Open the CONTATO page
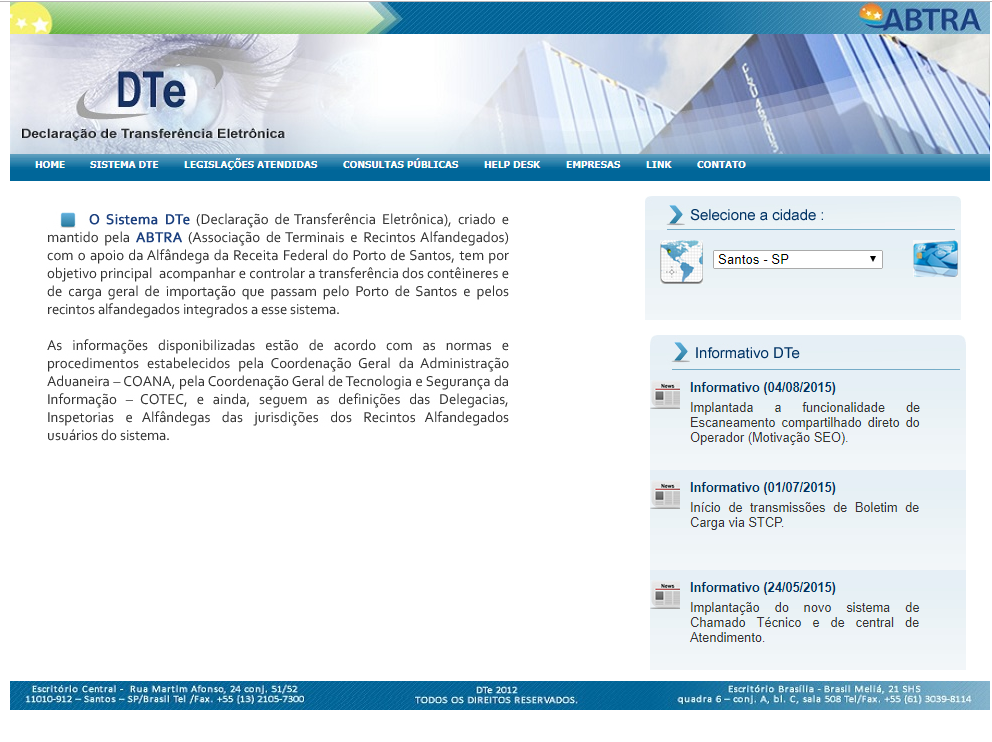This screenshot has height=742, width=992. point(720,165)
